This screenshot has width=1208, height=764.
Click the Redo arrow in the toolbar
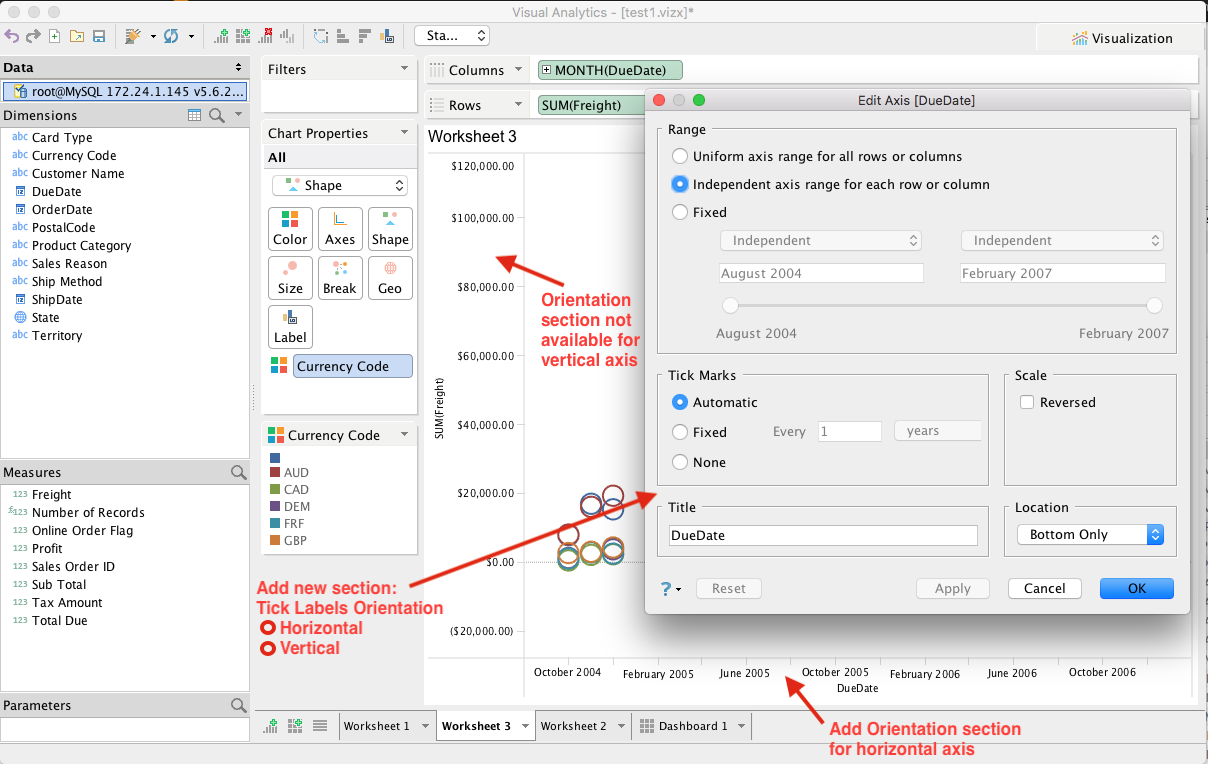[x=33, y=36]
